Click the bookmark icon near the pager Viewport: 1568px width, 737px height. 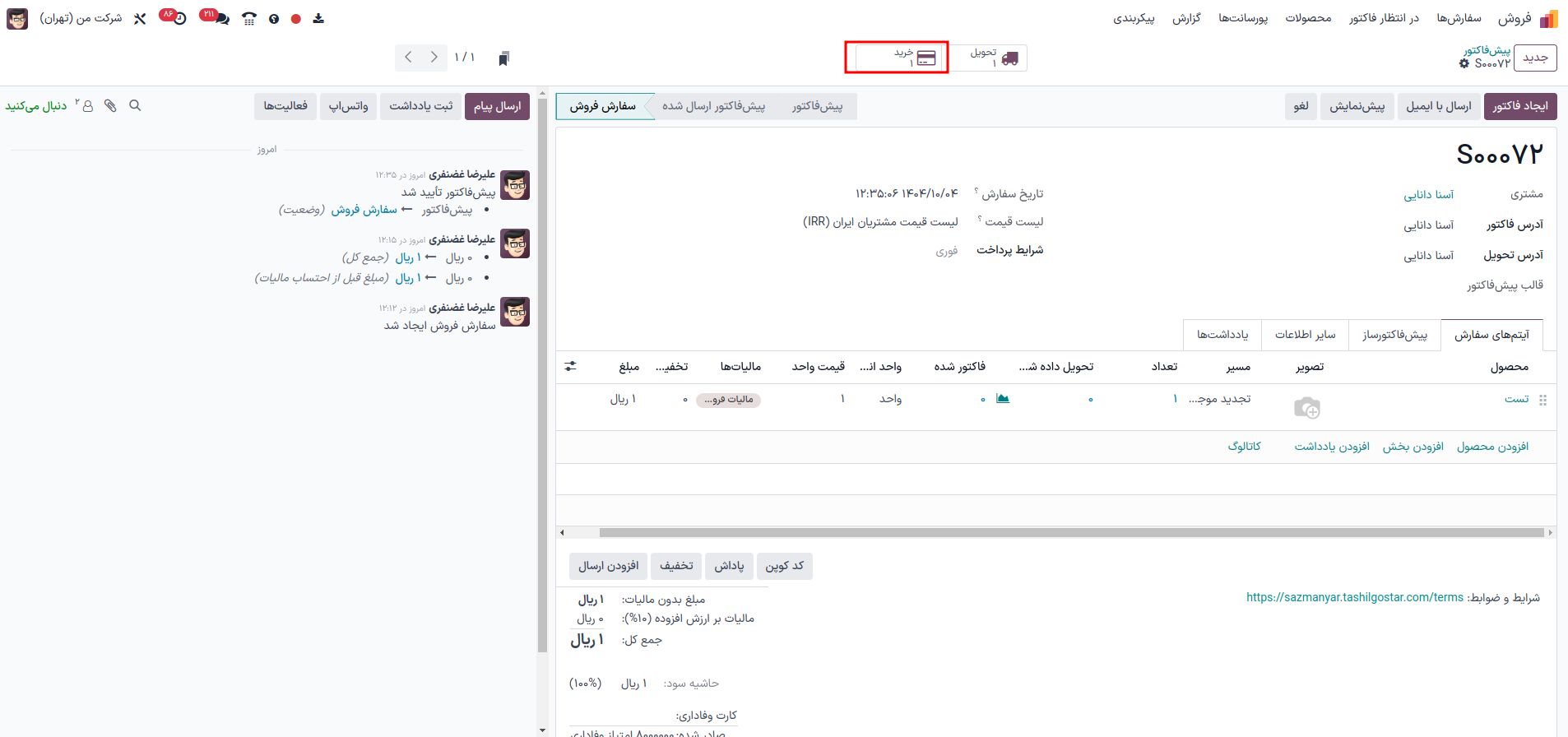tap(504, 58)
